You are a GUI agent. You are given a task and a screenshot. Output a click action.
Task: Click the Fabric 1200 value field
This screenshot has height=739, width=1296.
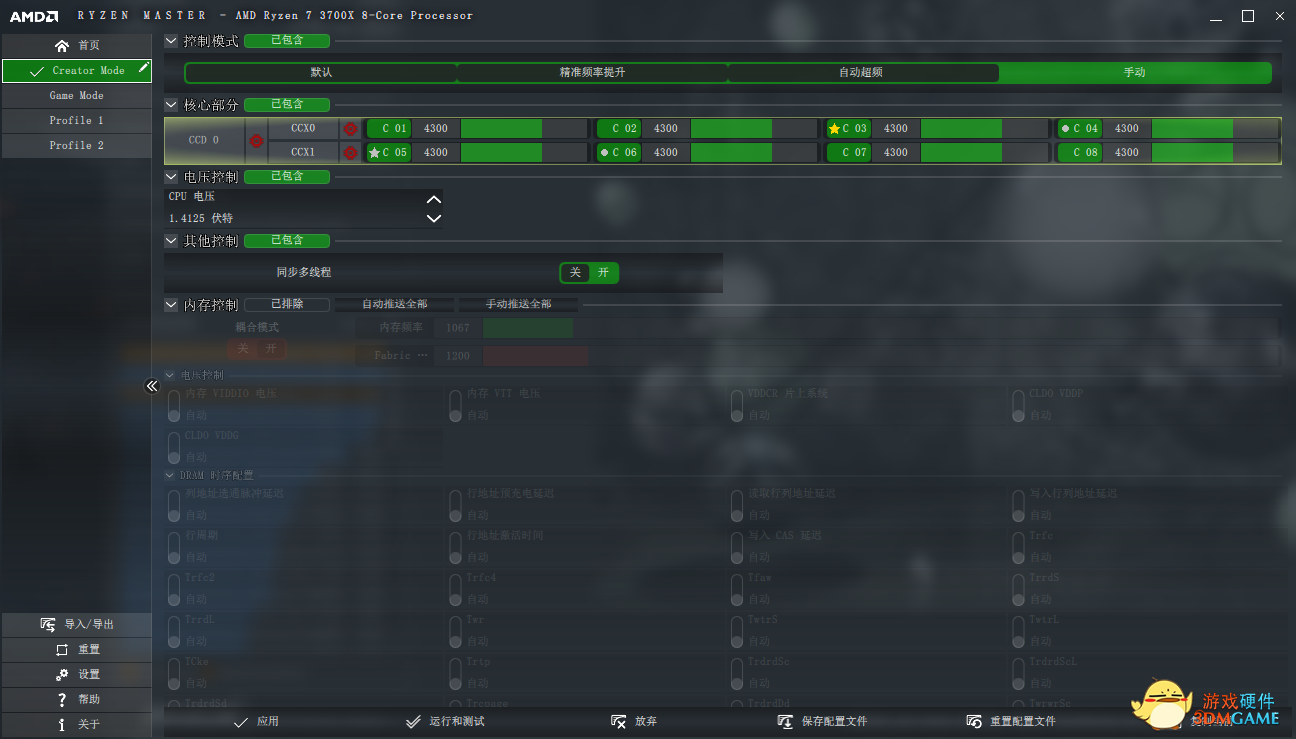coord(458,356)
